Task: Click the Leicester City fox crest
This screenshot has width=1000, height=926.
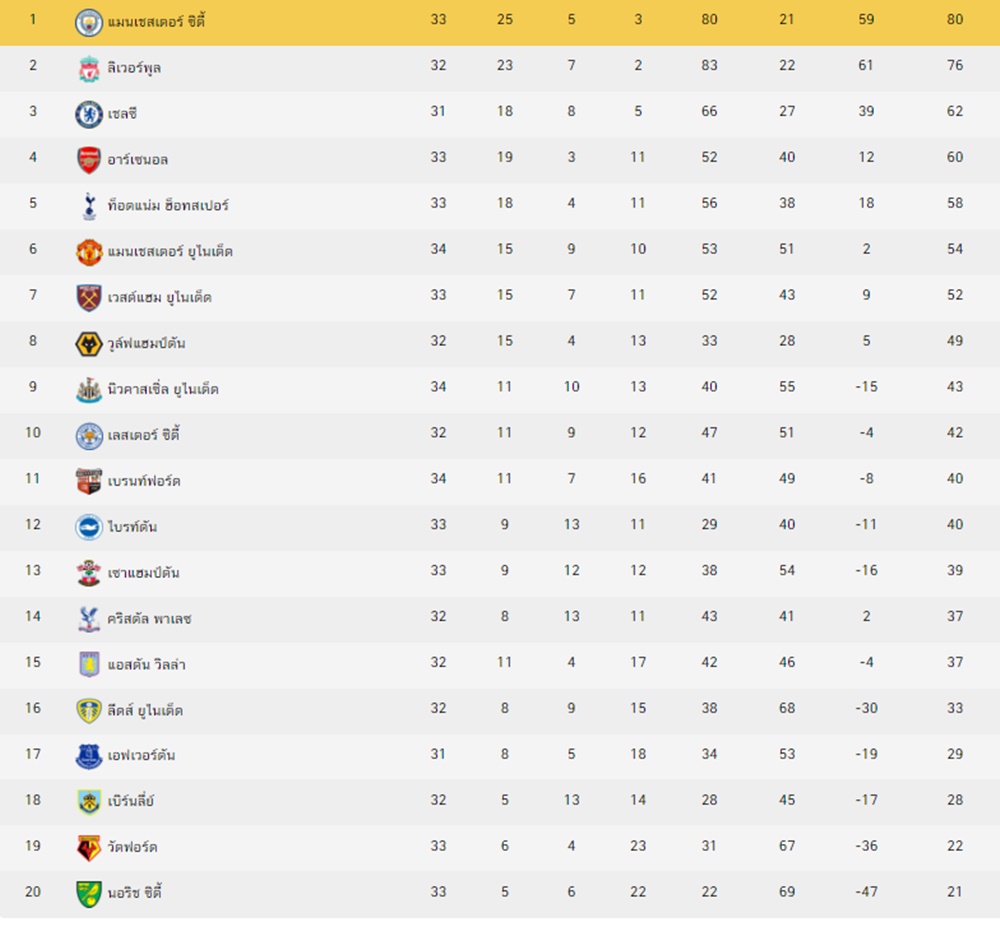Action: point(89,436)
